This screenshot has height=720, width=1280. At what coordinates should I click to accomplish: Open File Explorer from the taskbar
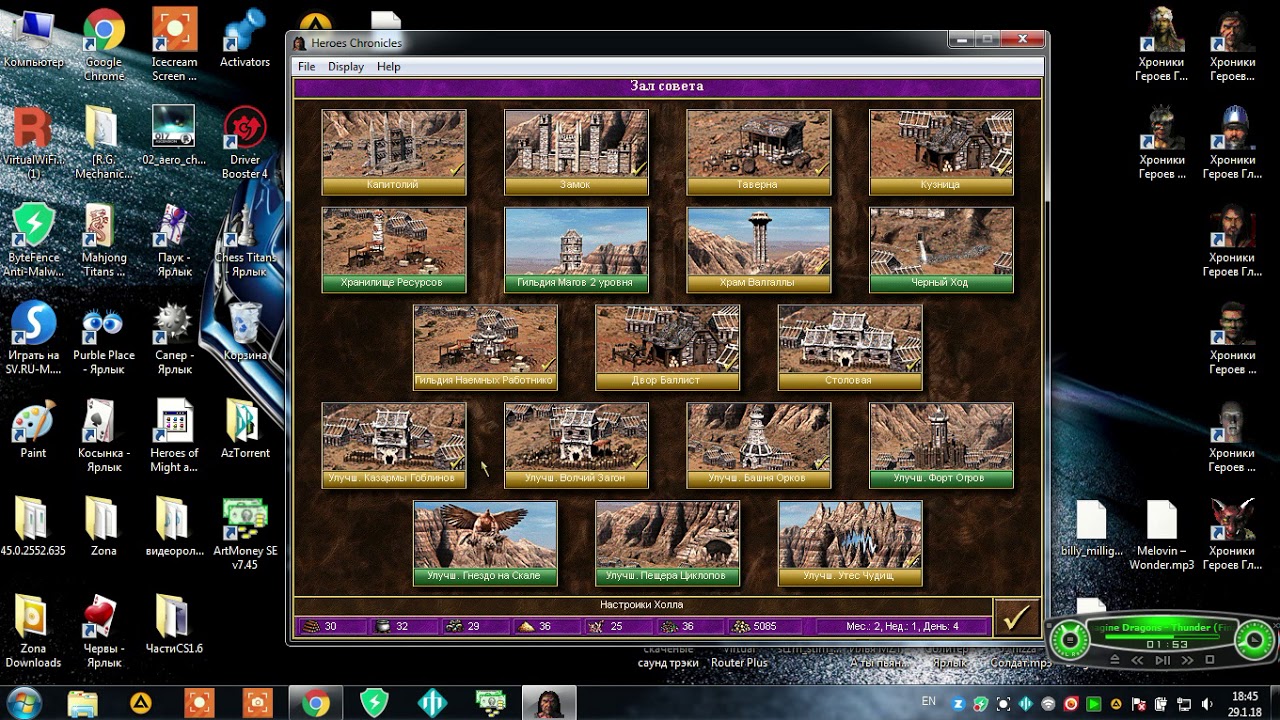[x=83, y=703]
